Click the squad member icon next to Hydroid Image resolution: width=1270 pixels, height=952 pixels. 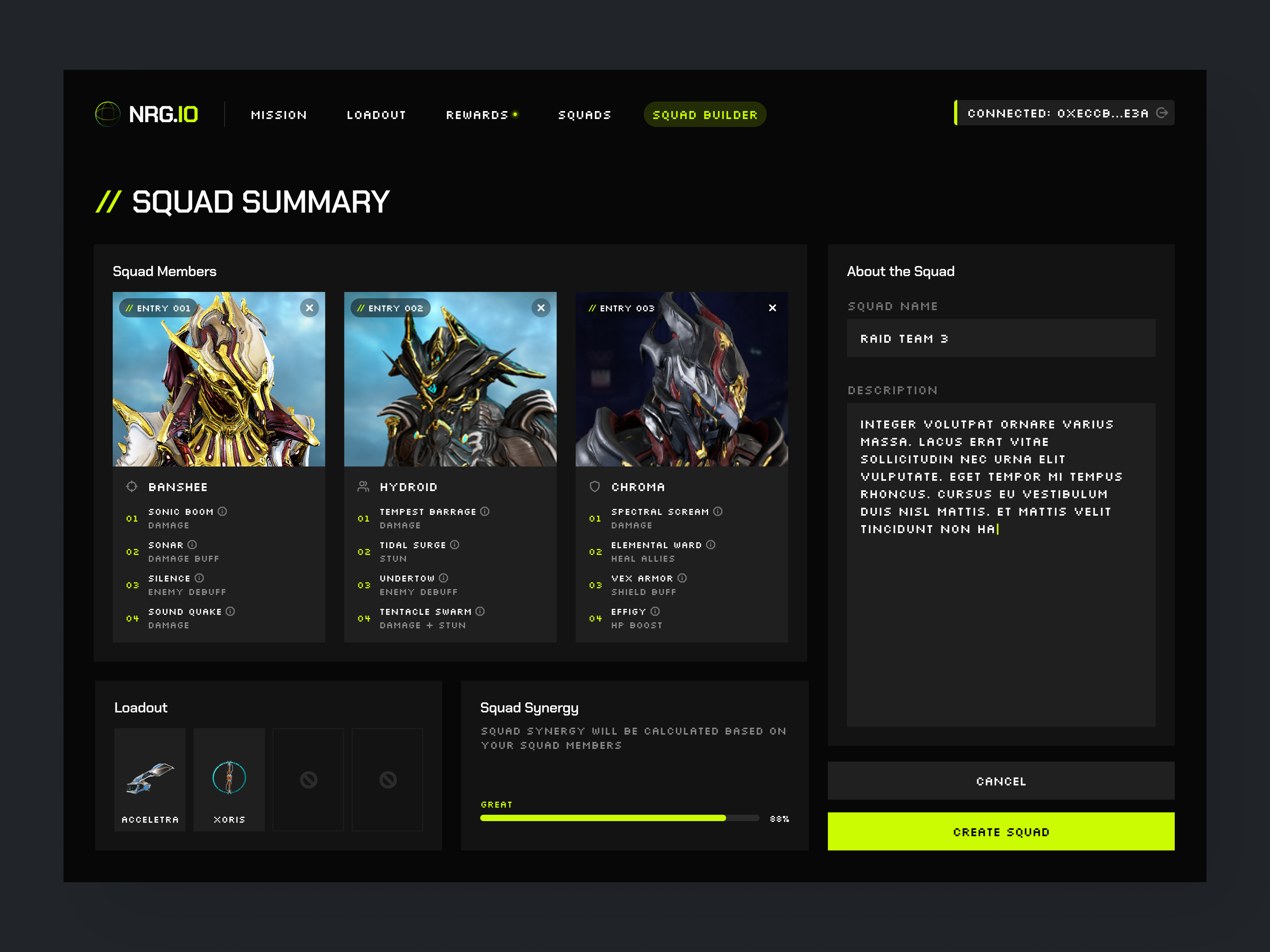click(x=364, y=486)
